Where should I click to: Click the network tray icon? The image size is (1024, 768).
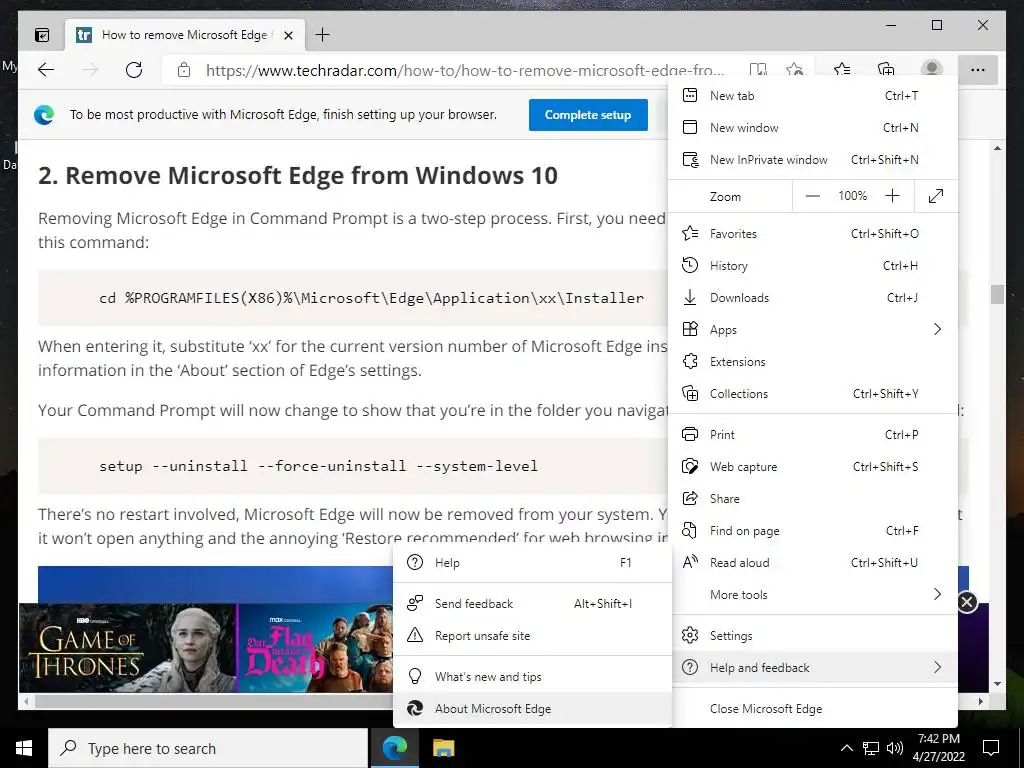pyautogui.click(x=871, y=748)
